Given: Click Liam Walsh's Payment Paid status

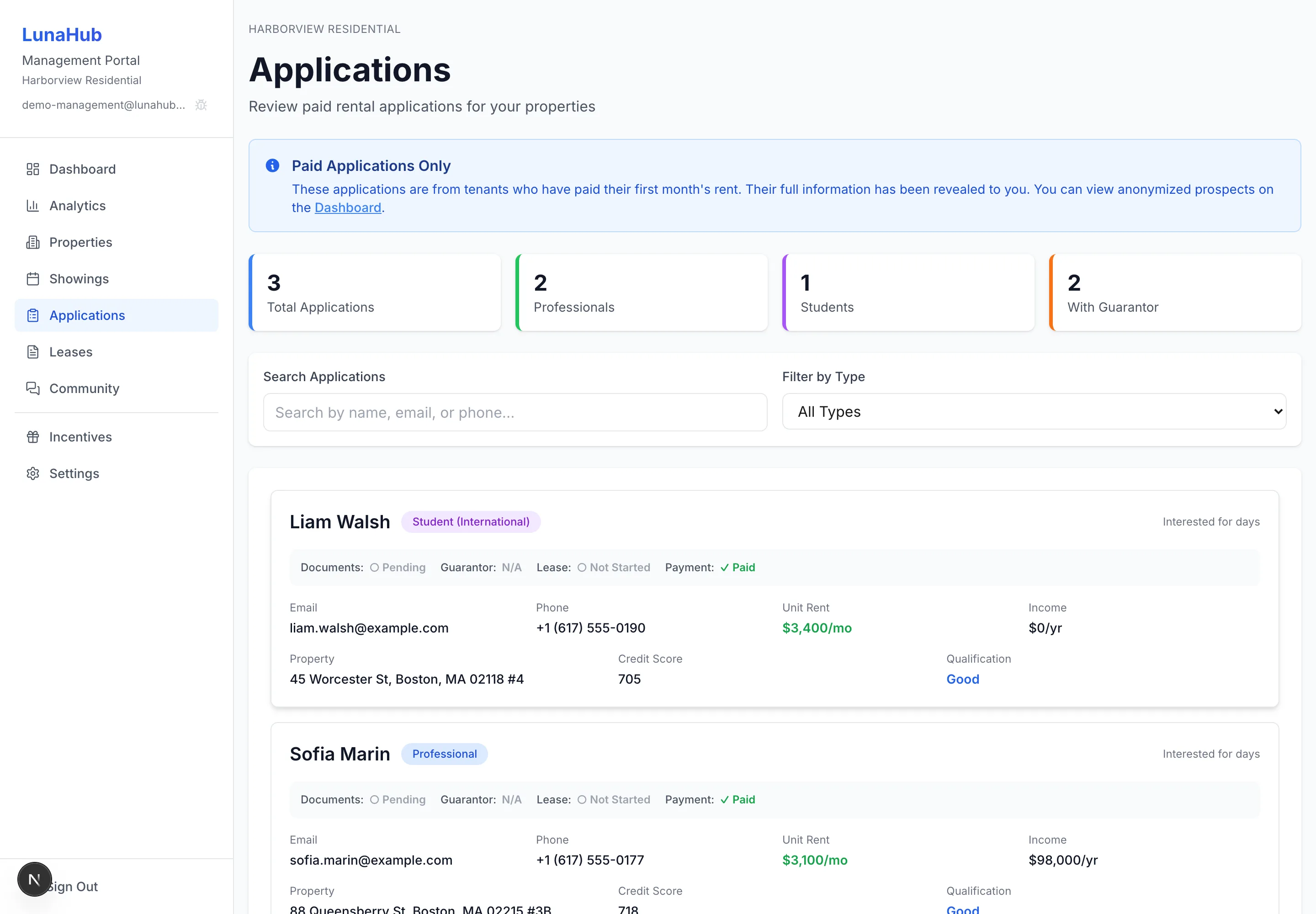Looking at the screenshot, I should coord(738,568).
